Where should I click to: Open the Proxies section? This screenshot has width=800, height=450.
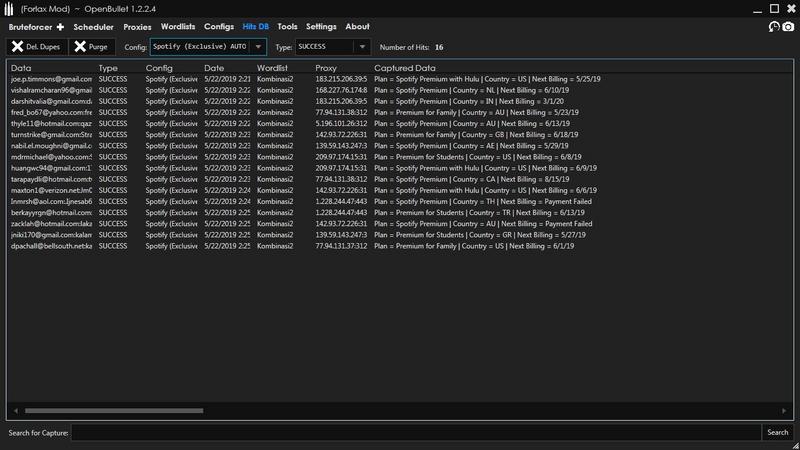137,27
